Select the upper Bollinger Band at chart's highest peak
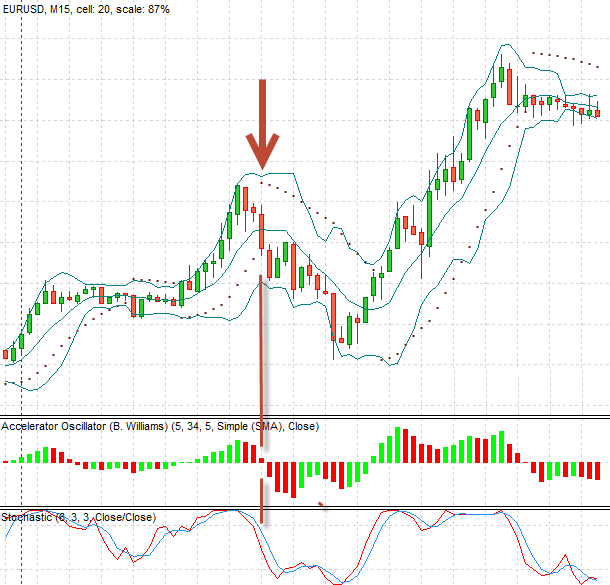 pyautogui.click(x=508, y=45)
